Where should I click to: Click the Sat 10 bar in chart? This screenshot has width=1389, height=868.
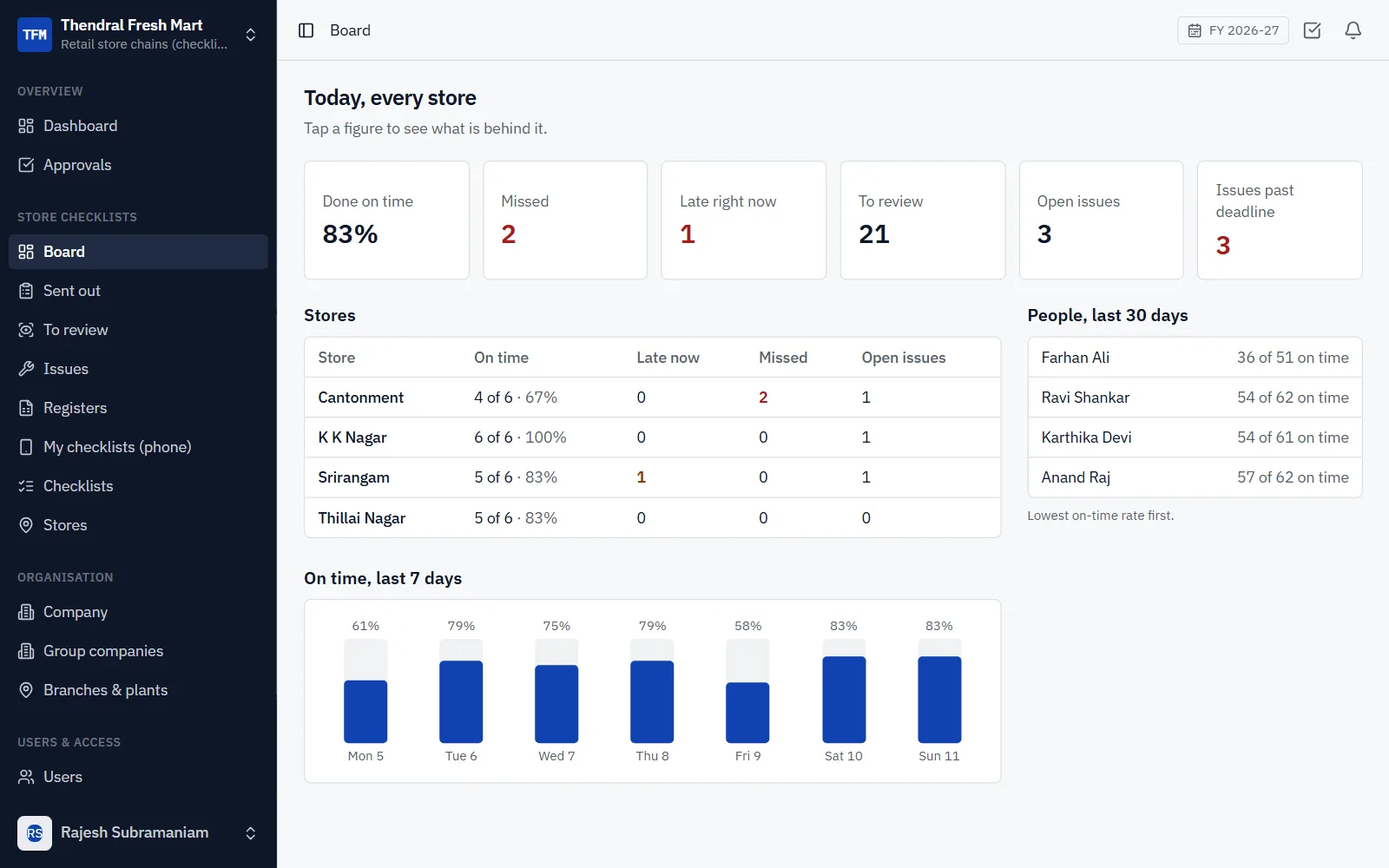tap(844, 700)
